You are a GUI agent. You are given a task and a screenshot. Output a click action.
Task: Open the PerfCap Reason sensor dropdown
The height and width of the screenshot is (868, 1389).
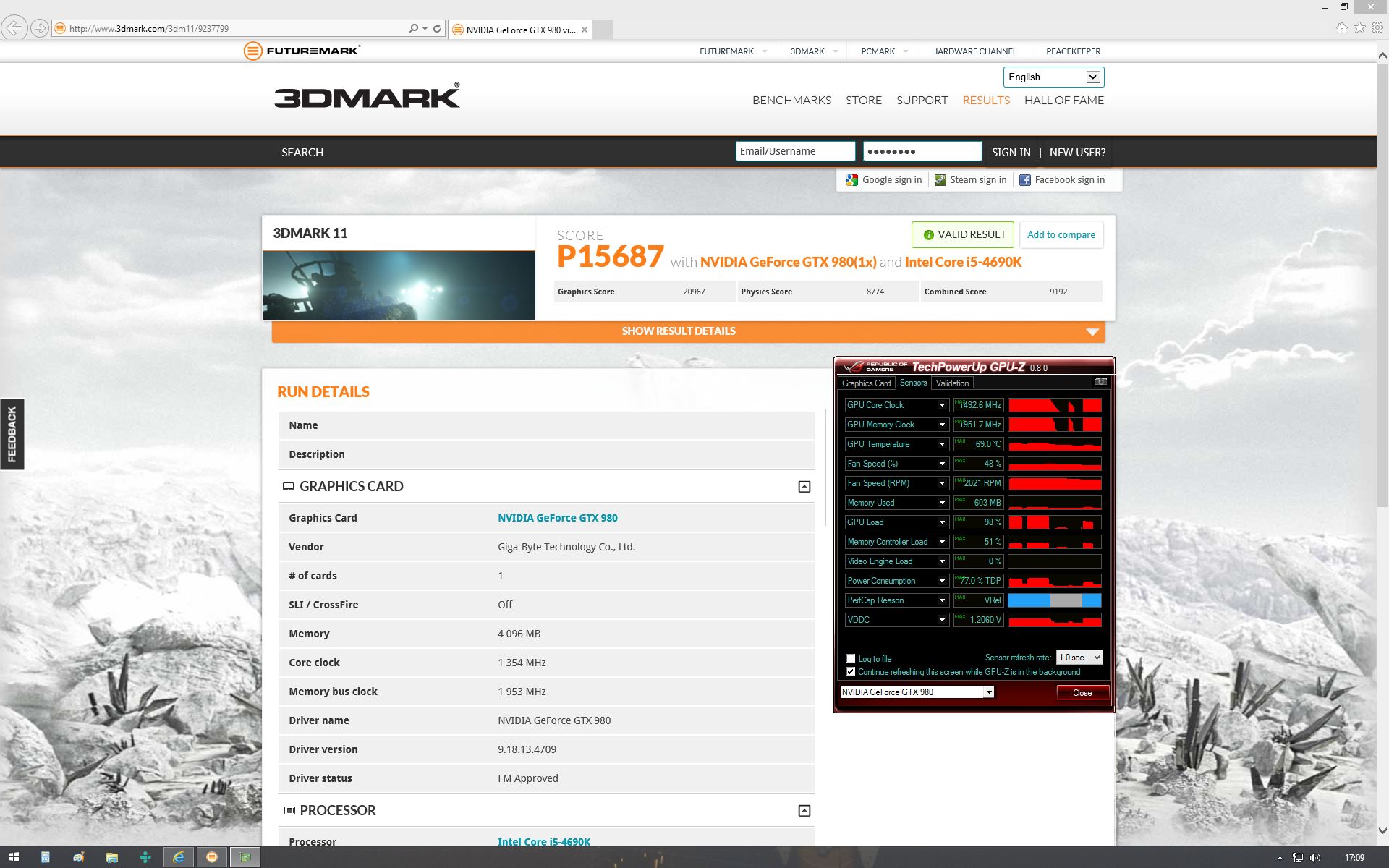click(942, 600)
